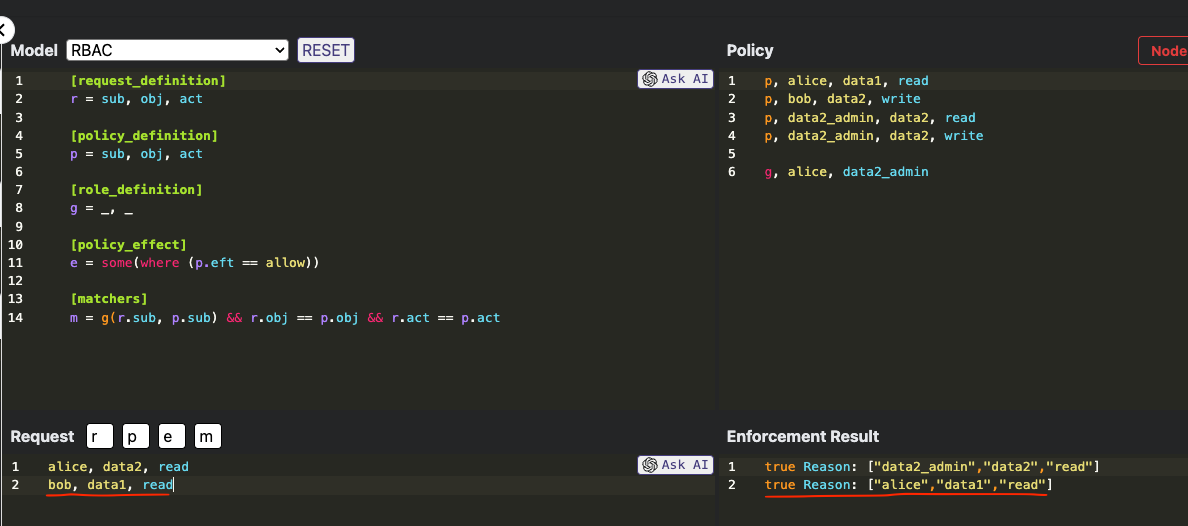
Task: Click empty line 5 in the Policy editor
Action: tap(955, 154)
